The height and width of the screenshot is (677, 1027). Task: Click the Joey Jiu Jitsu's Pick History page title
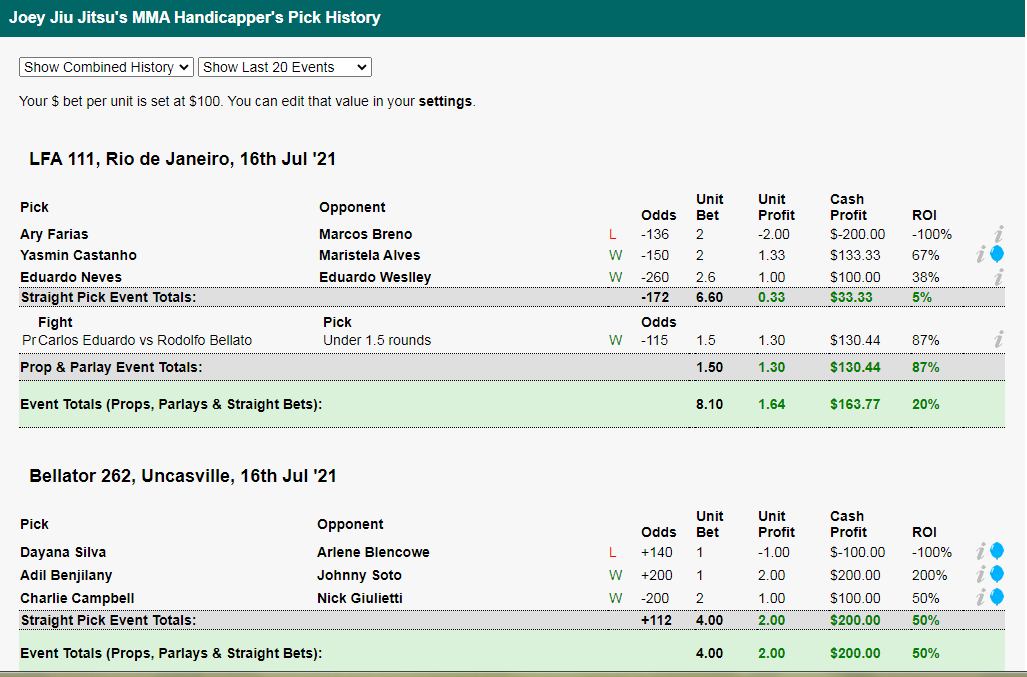[195, 18]
